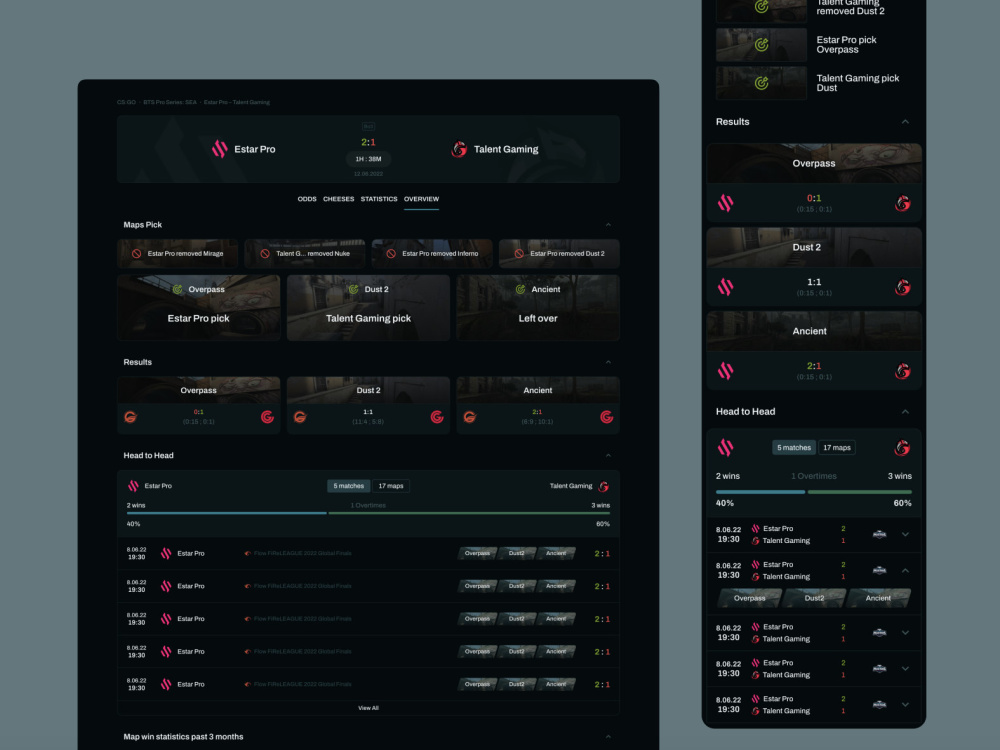Click blue 40% wins bar in mobile
The image size is (1000, 750).
click(x=760, y=492)
